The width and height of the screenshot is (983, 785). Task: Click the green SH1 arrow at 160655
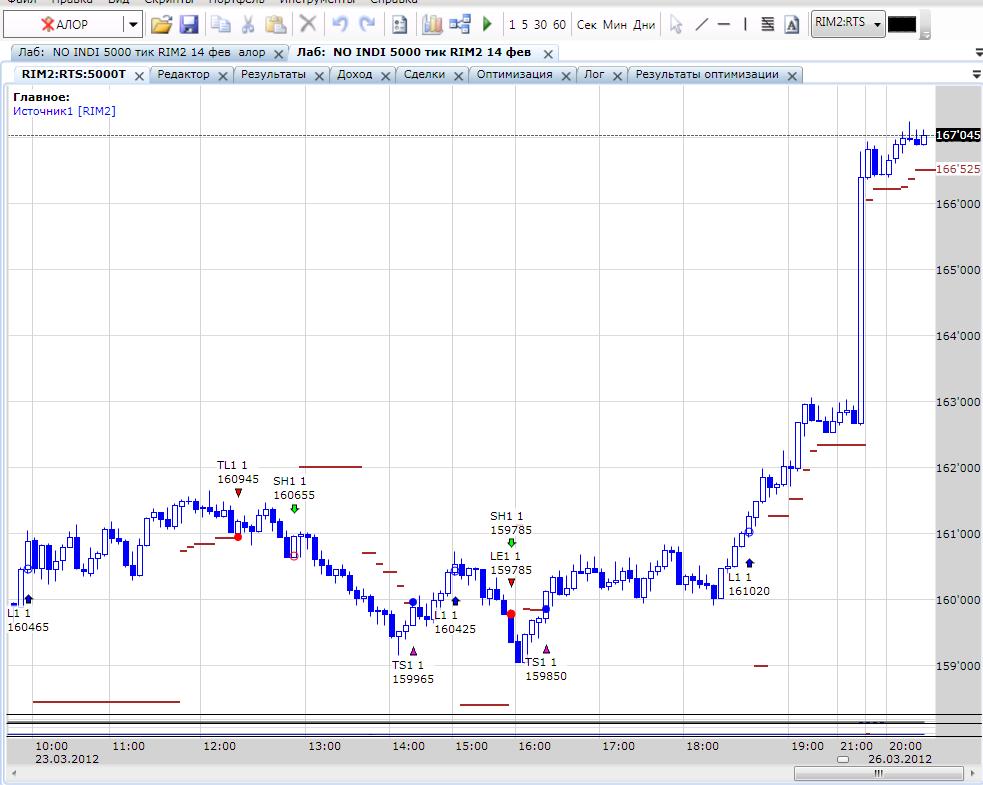[x=295, y=508]
